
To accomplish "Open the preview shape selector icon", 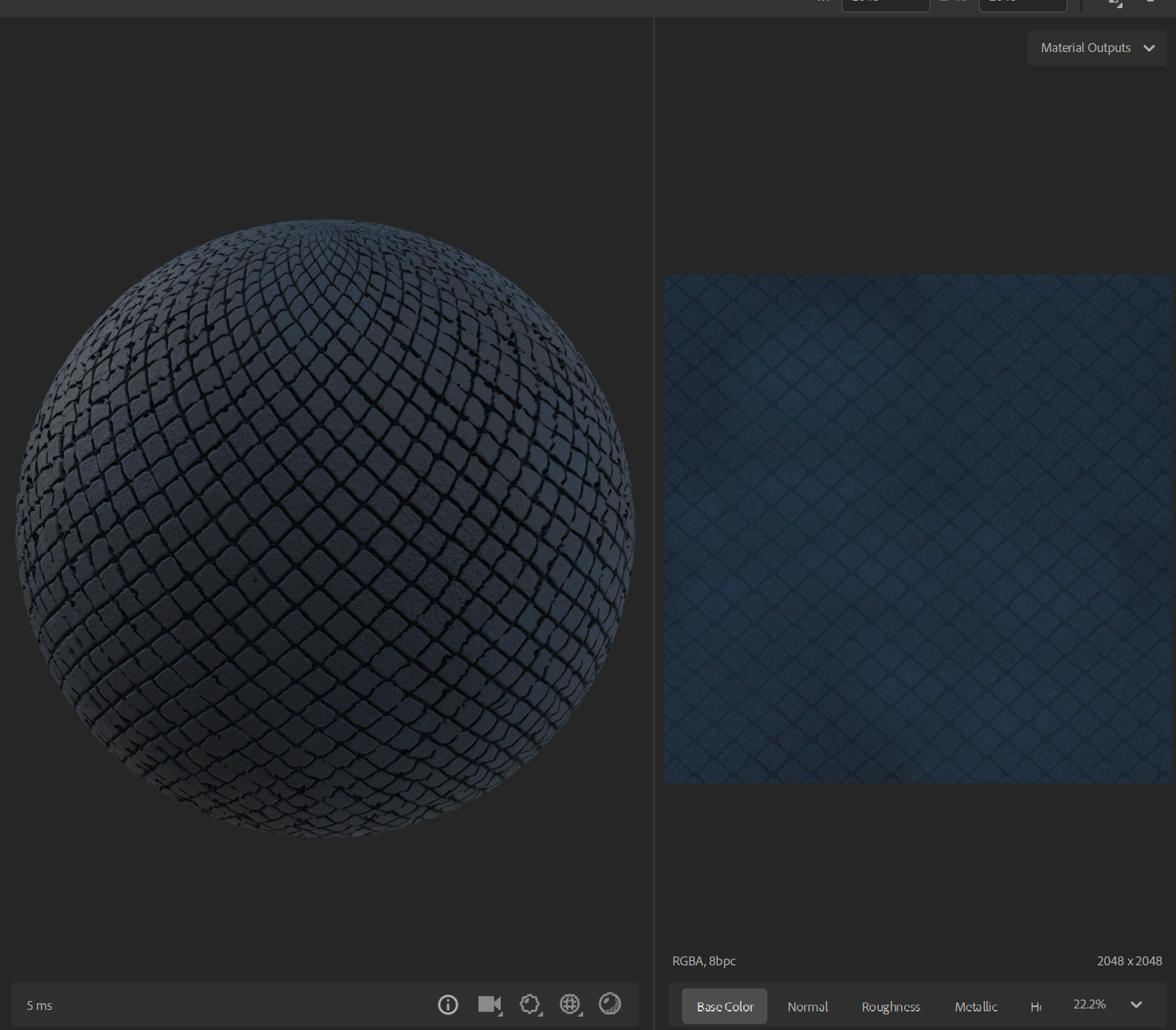I will coord(530,1005).
